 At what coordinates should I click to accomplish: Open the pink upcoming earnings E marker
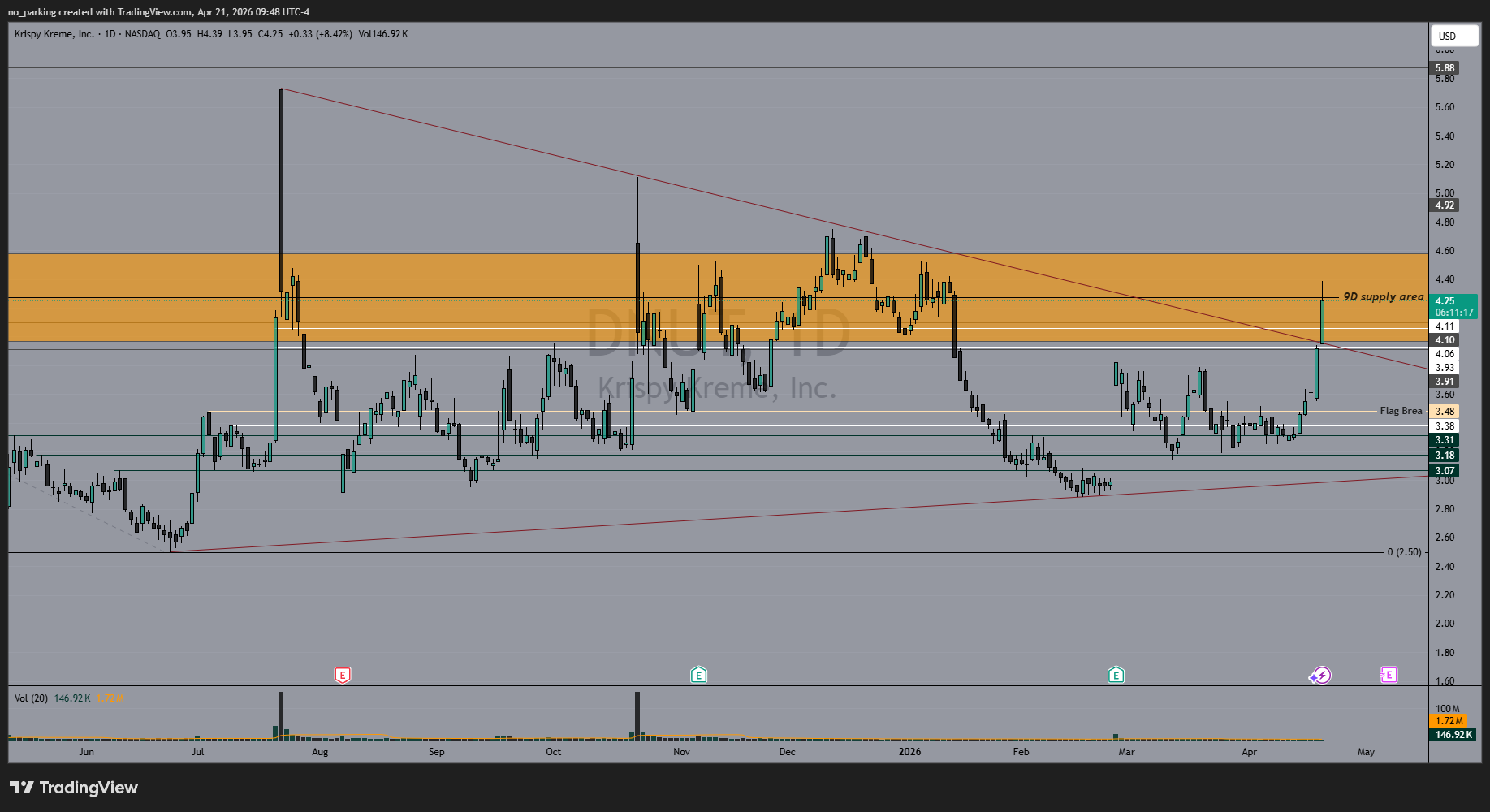tap(1389, 675)
